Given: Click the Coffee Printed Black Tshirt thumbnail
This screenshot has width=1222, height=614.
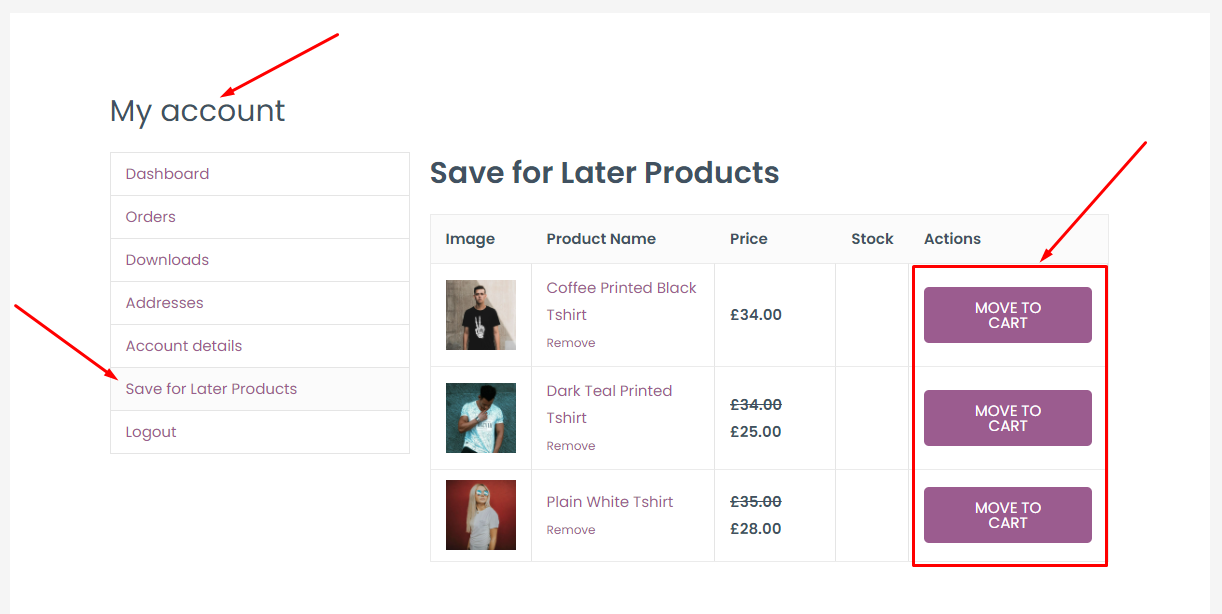Looking at the screenshot, I should (x=480, y=314).
